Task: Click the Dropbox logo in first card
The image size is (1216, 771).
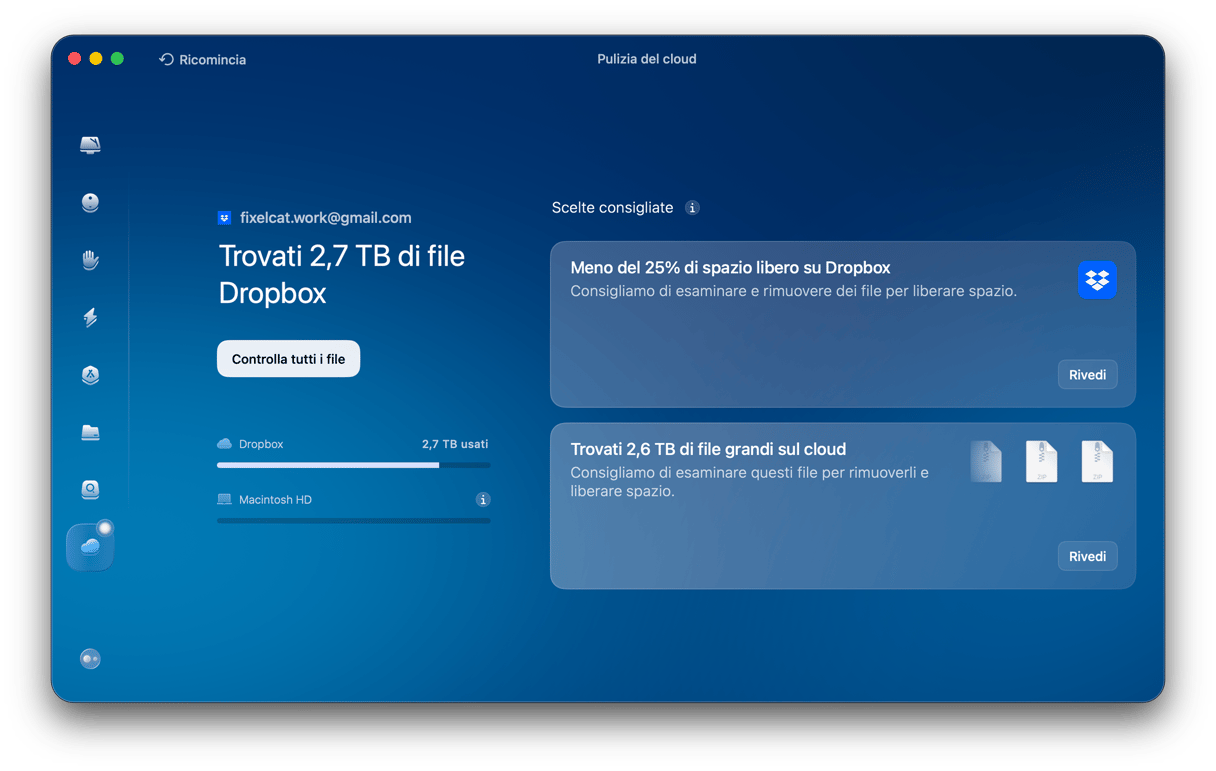Action: pos(1096,281)
